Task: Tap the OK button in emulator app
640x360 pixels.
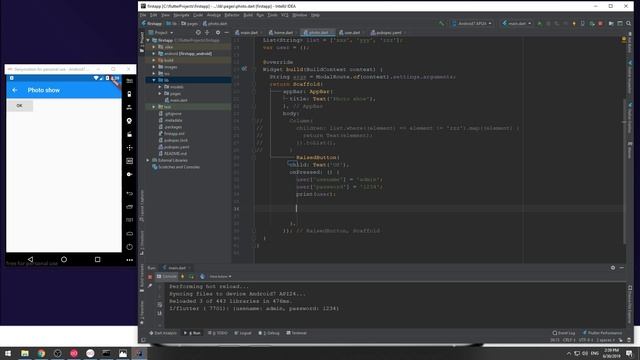Action: coord(20,106)
